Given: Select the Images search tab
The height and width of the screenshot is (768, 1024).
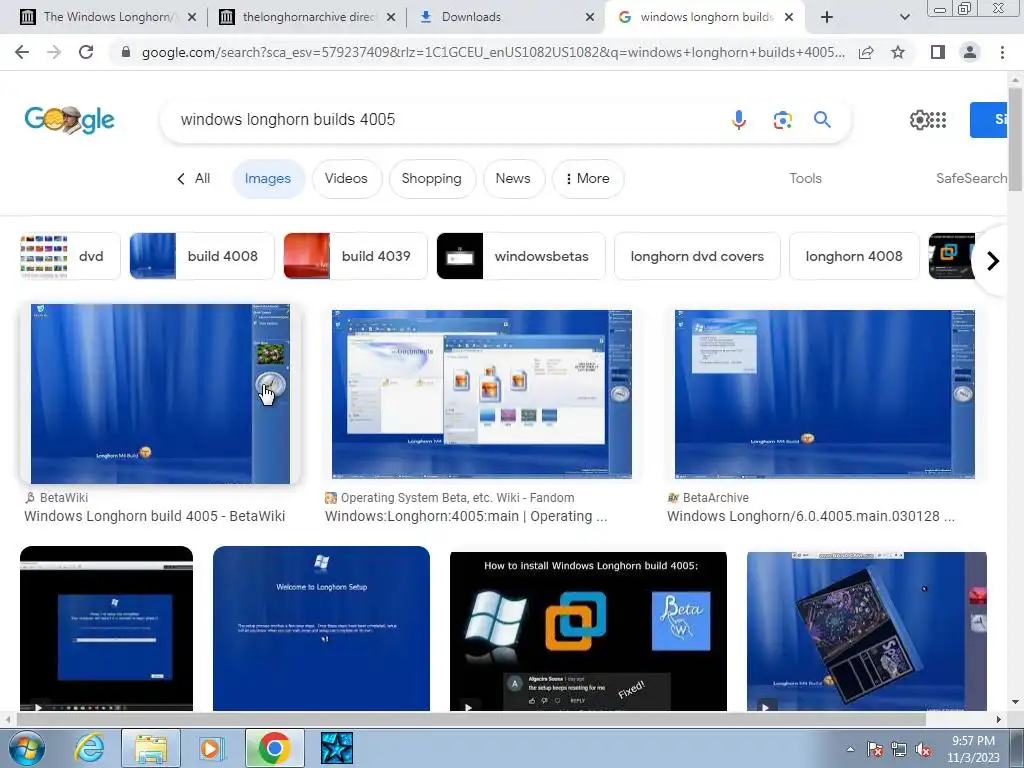Looking at the screenshot, I should point(268,178).
